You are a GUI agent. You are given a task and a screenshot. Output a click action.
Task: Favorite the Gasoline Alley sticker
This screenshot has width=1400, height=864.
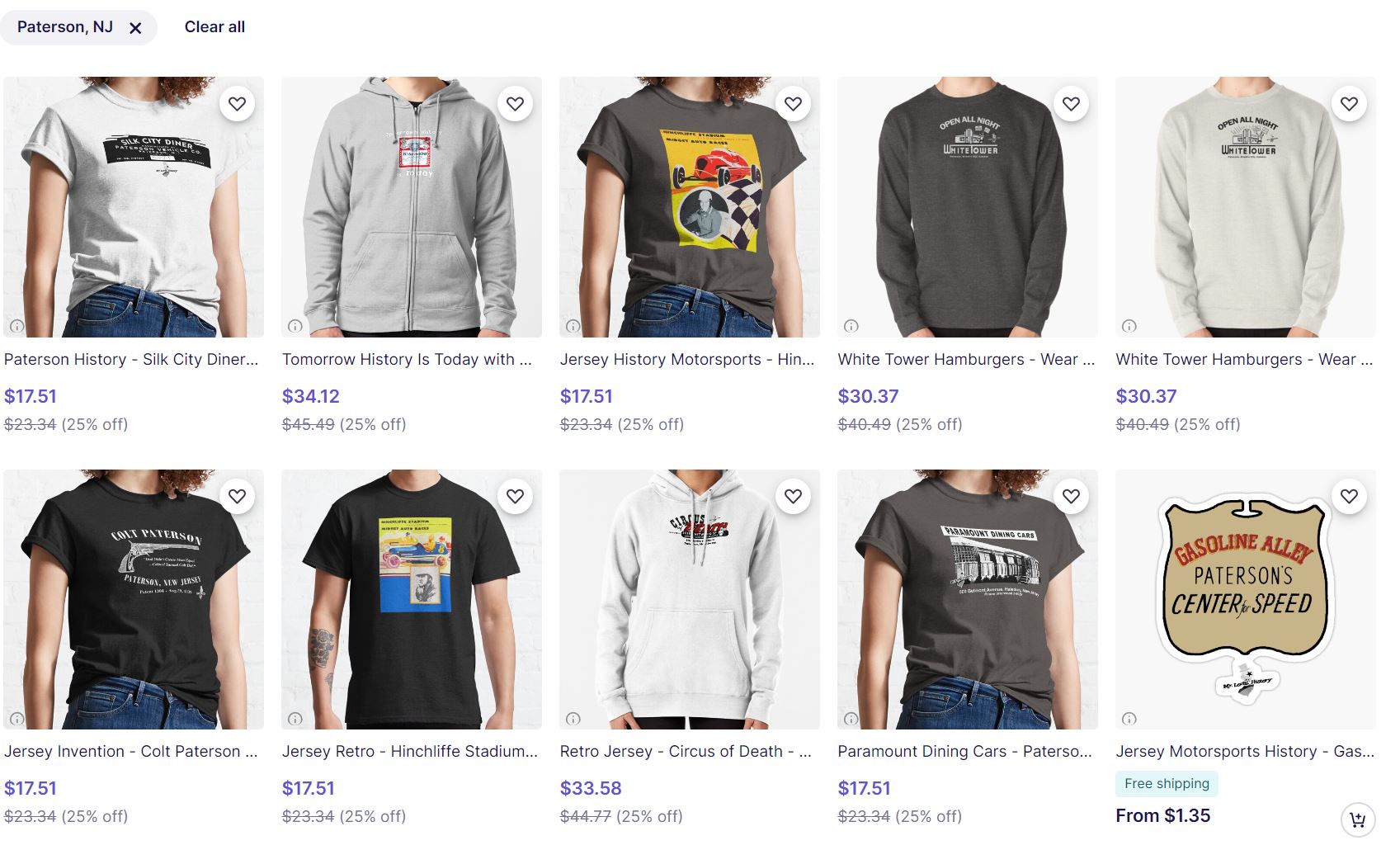pos(1349,496)
